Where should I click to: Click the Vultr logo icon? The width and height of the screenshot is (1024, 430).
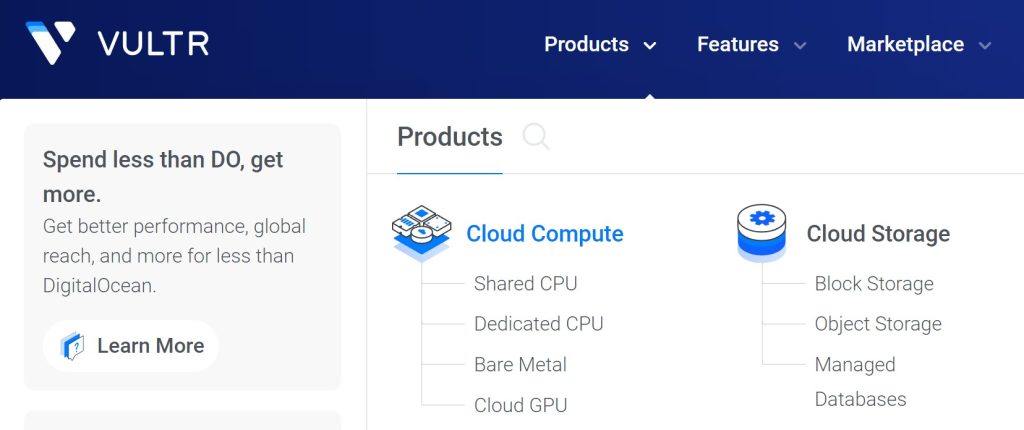(50, 42)
